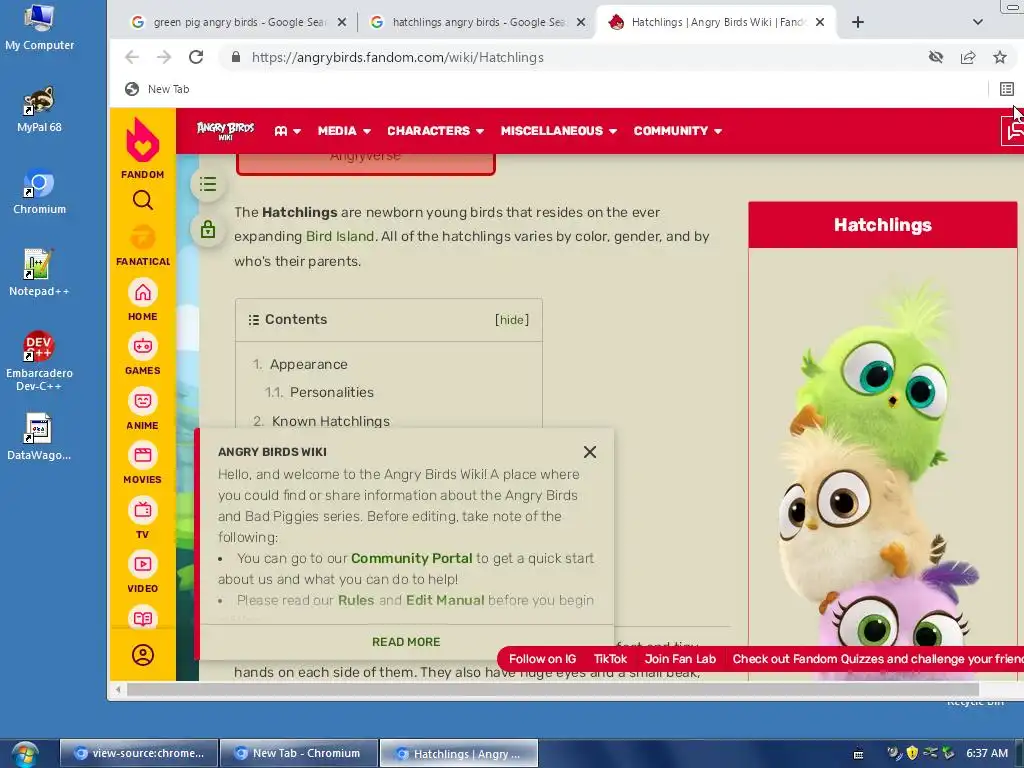
Task: Click the page protection lock icon
Action: pos(208,229)
